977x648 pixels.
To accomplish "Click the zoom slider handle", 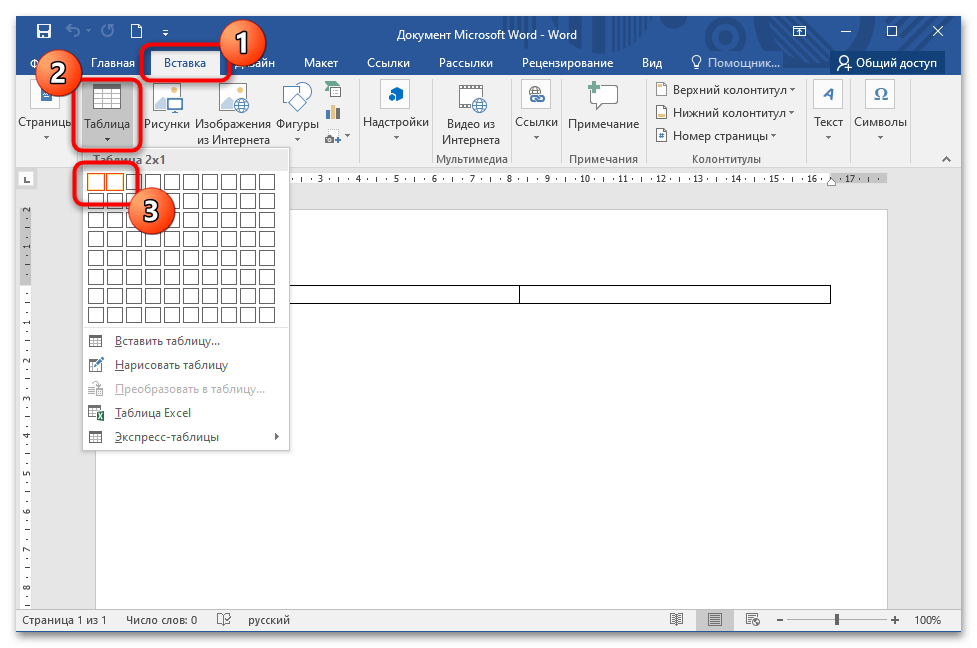I will [x=837, y=620].
